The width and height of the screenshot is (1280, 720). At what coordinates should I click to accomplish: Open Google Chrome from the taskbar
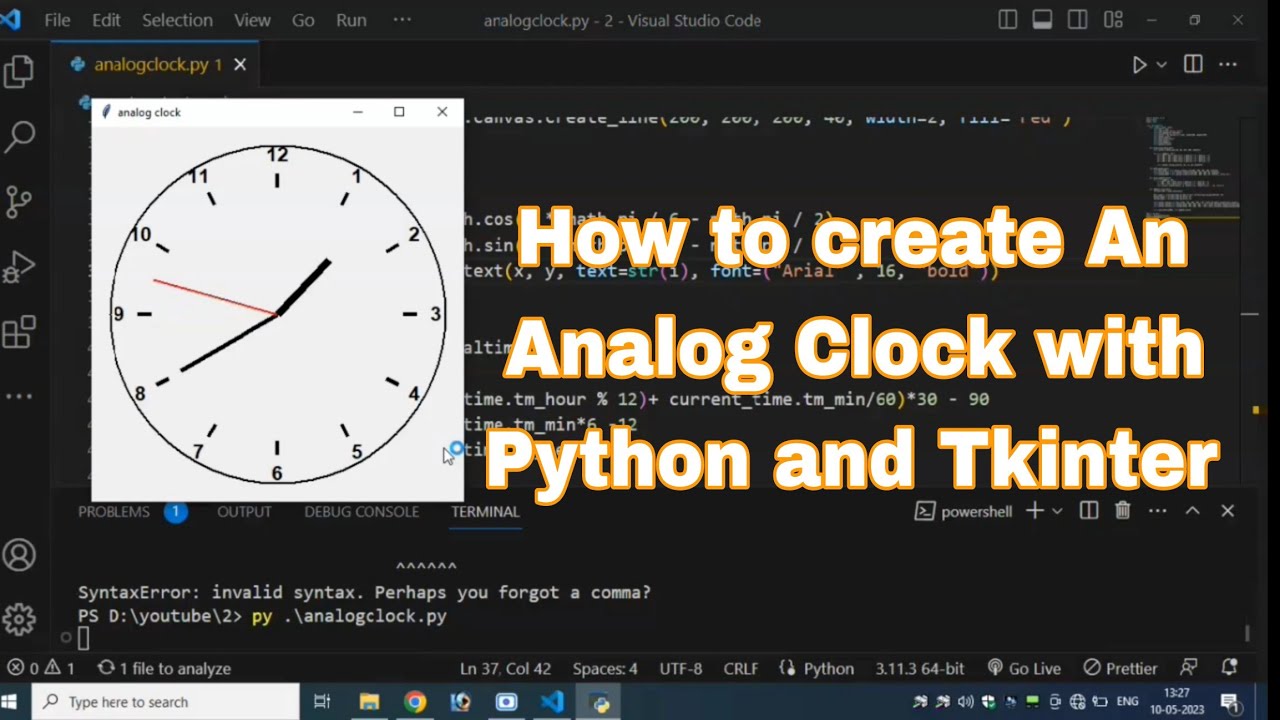pos(415,702)
